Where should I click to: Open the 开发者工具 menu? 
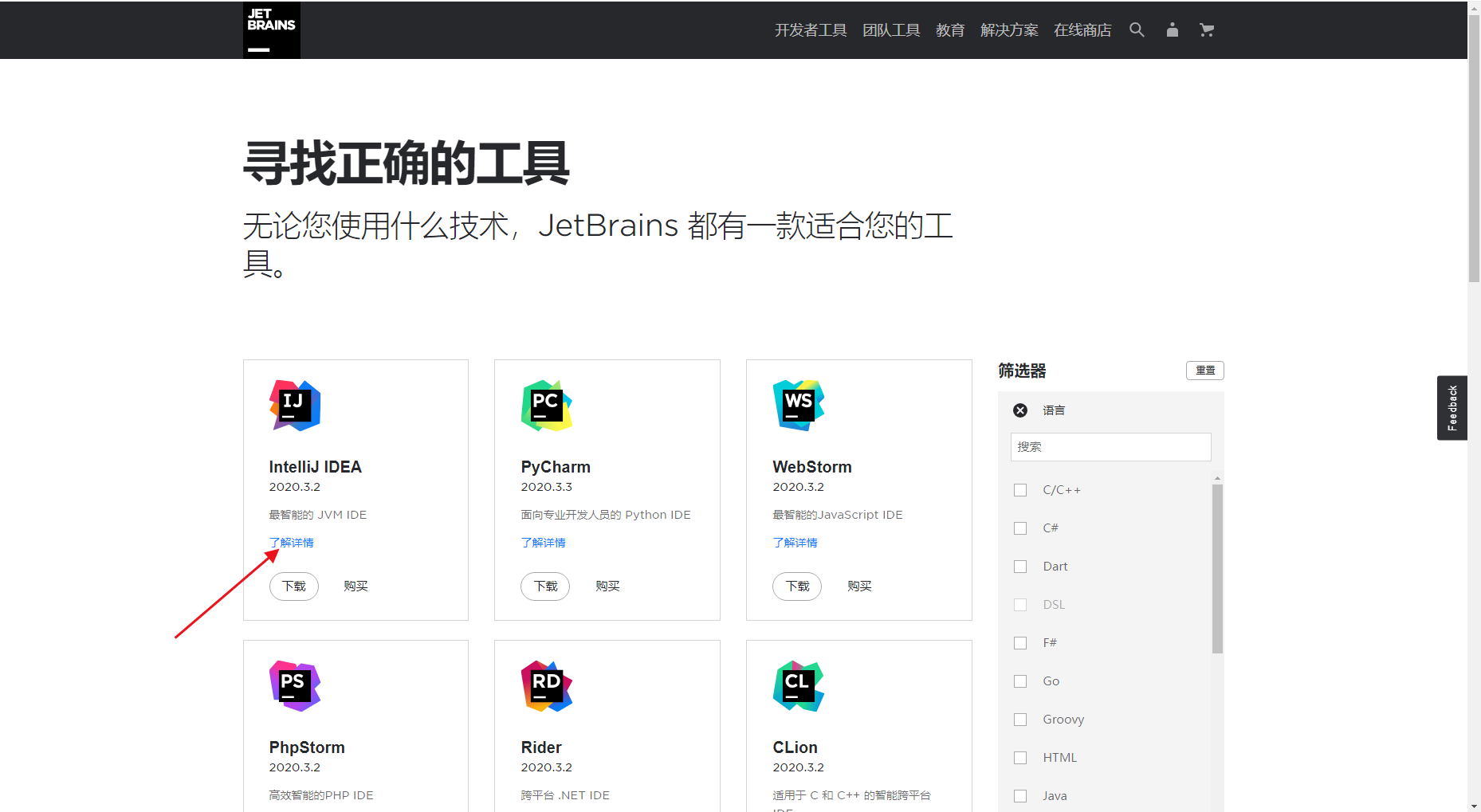point(811,30)
